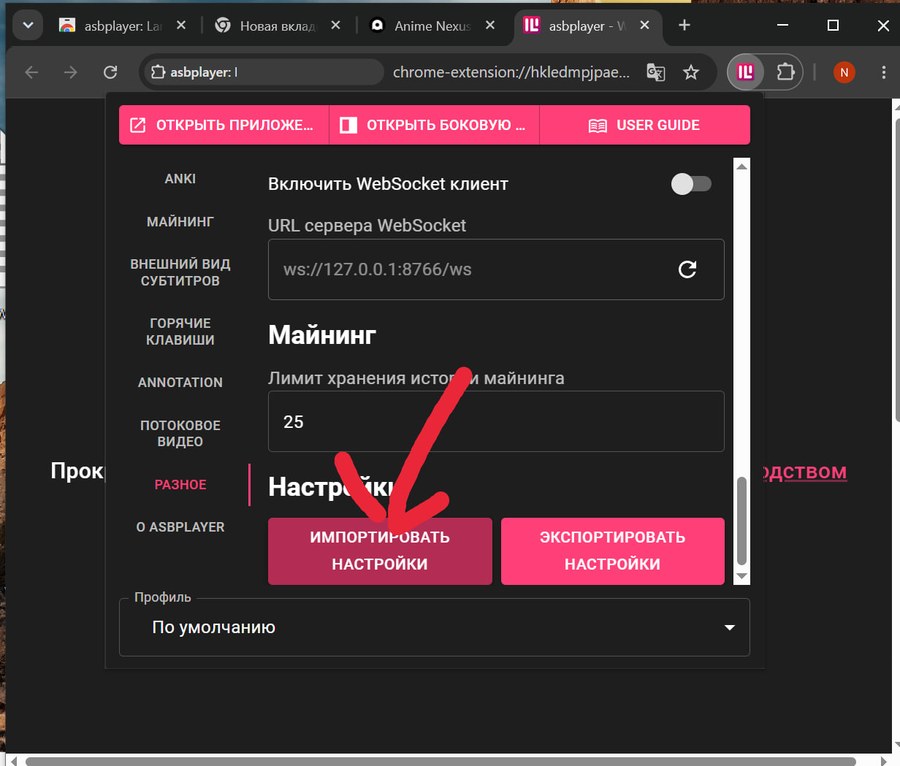Image resolution: width=900 pixels, height=766 pixels.
Task: Click the settings panel vertical scrollbar thumb
Action: click(742, 520)
